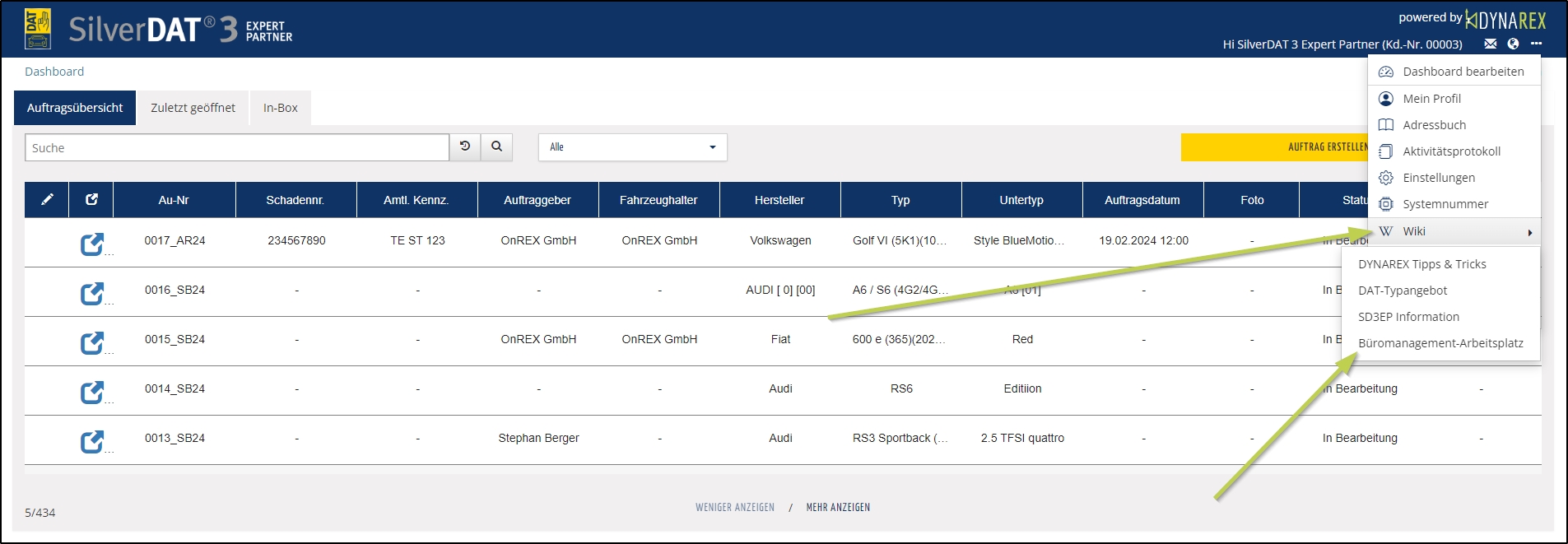Click the search magnifier icon button
Screen dimensions: 1568x544
click(496, 146)
